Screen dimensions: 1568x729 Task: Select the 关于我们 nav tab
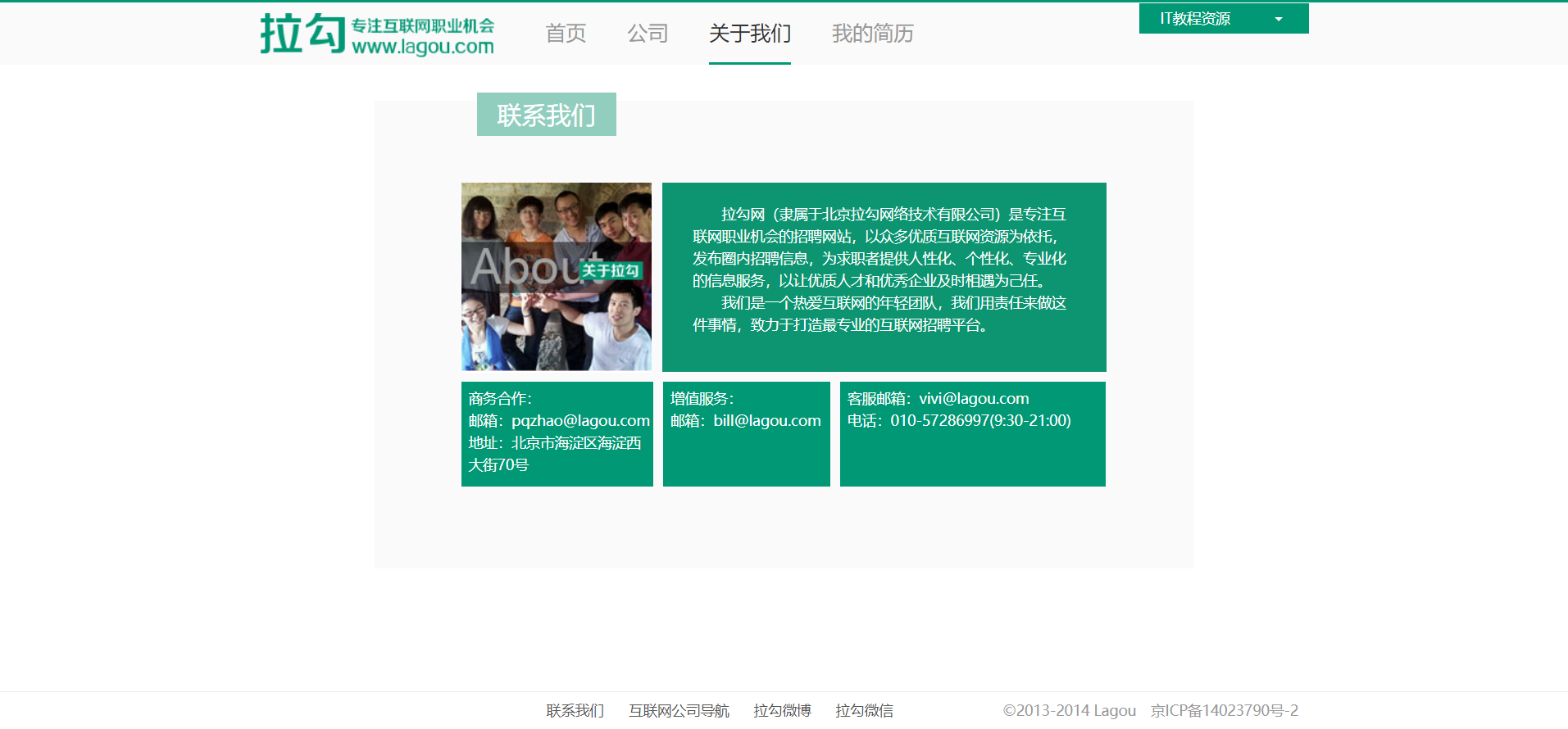click(750, 33)
